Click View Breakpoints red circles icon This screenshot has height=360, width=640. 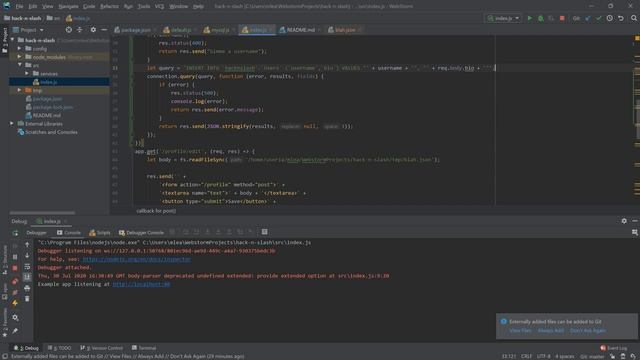tap(15, 282)
